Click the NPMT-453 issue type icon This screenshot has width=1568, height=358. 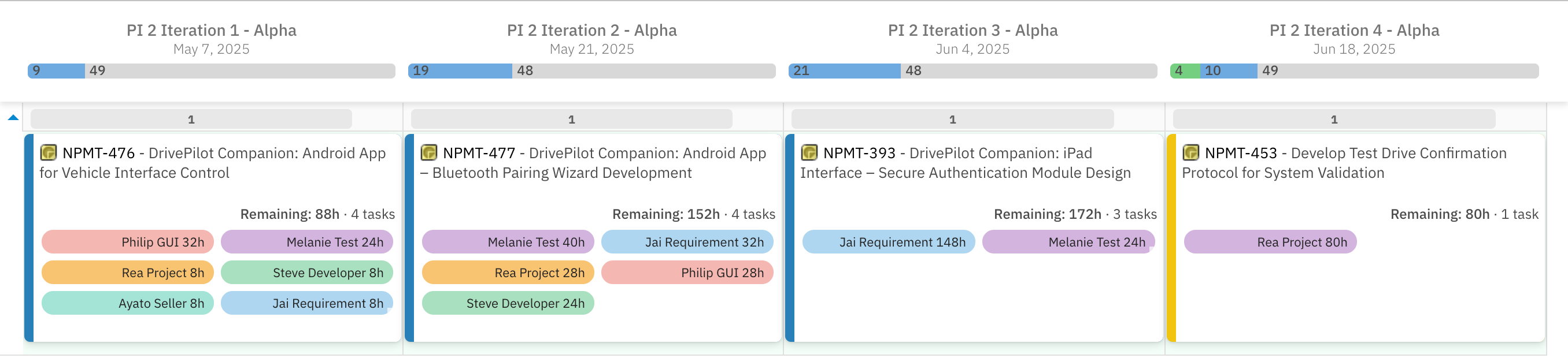tap(1190, 152)
